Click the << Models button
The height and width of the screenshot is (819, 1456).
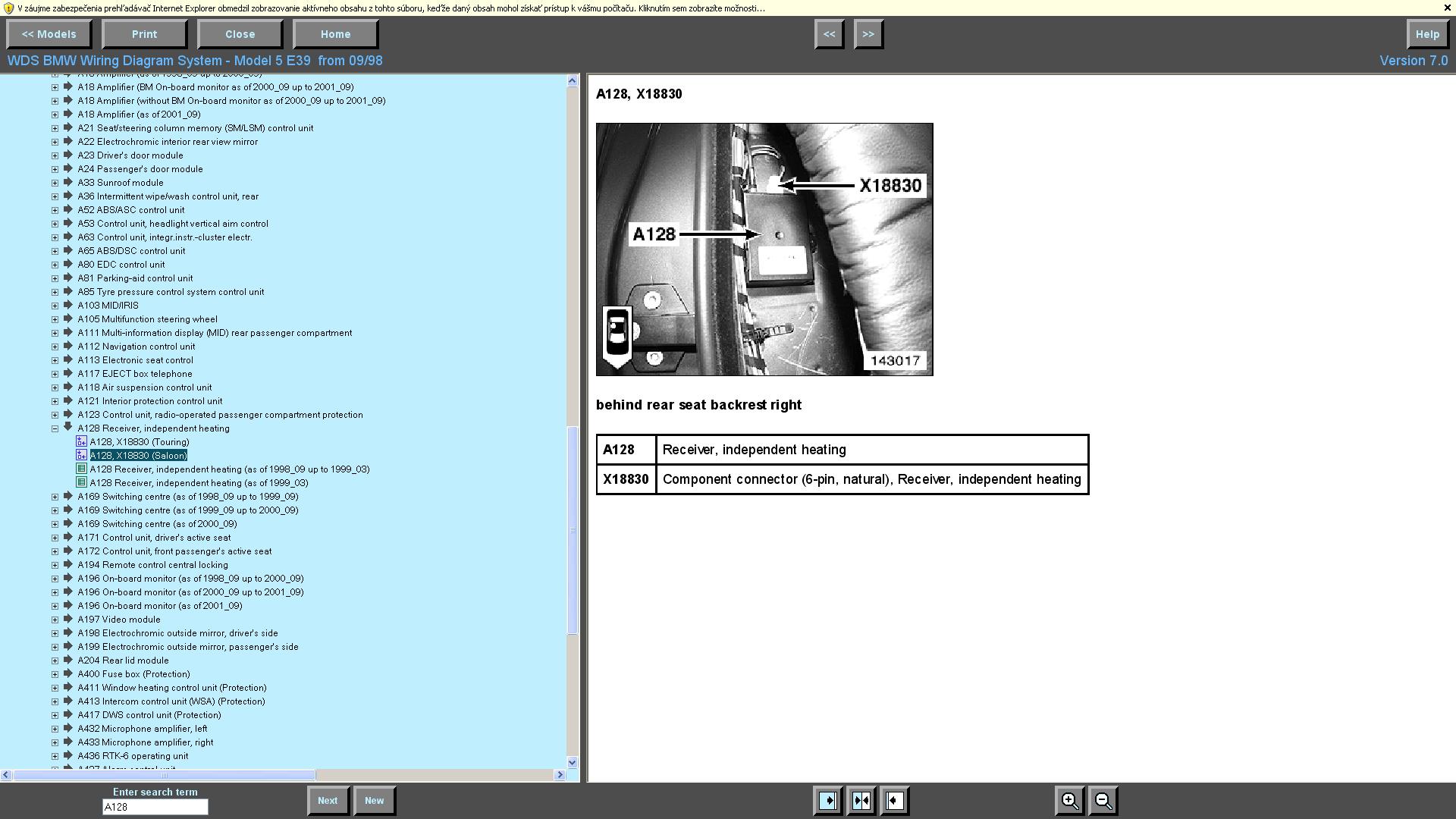pyautogui.click(x=49, y=34)
